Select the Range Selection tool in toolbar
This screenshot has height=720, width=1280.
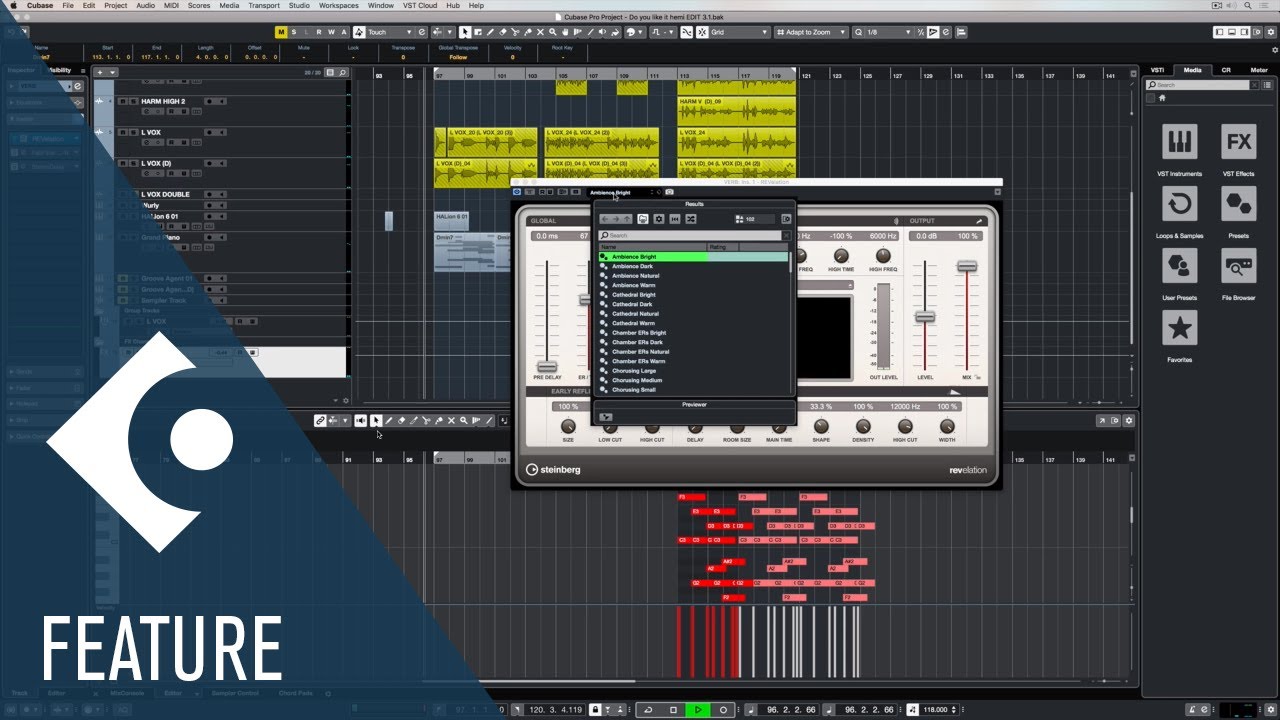tap(477, 32)
